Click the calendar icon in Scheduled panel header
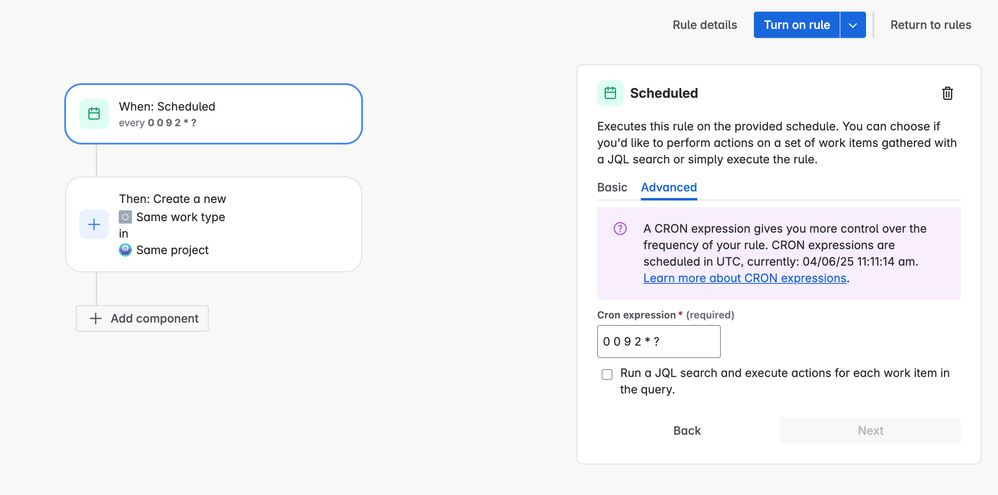998x495 pixels. coord(610,93)
